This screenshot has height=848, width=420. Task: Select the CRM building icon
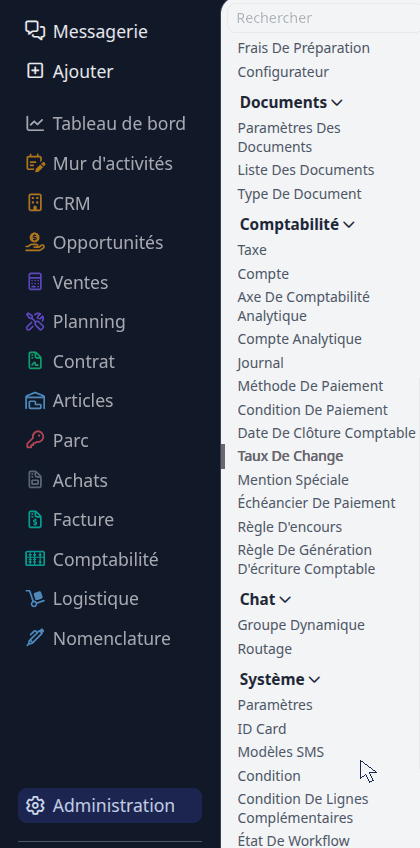pos(35,203)
